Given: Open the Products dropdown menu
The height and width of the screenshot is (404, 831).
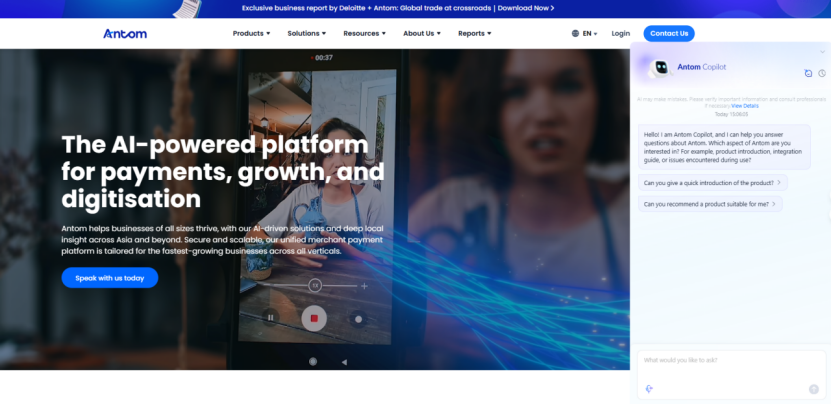Looking at the screenshot, I should [x=251, y=33].
